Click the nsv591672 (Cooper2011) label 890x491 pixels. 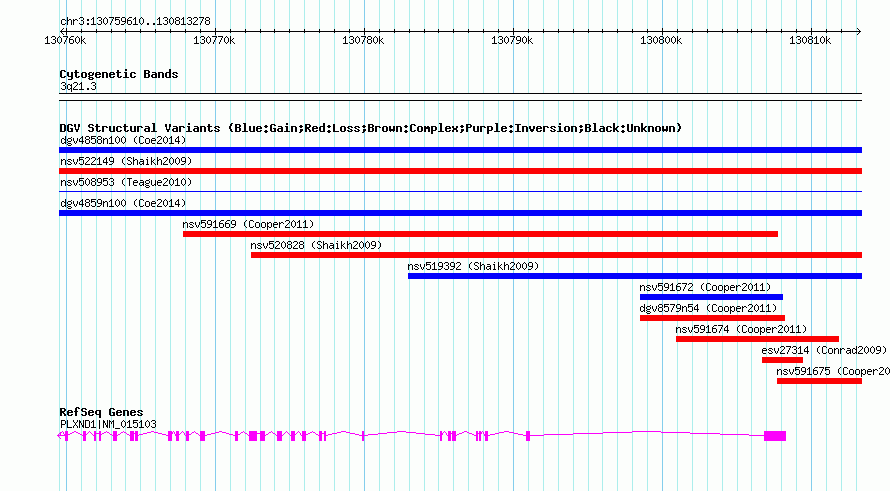point(705,287)
